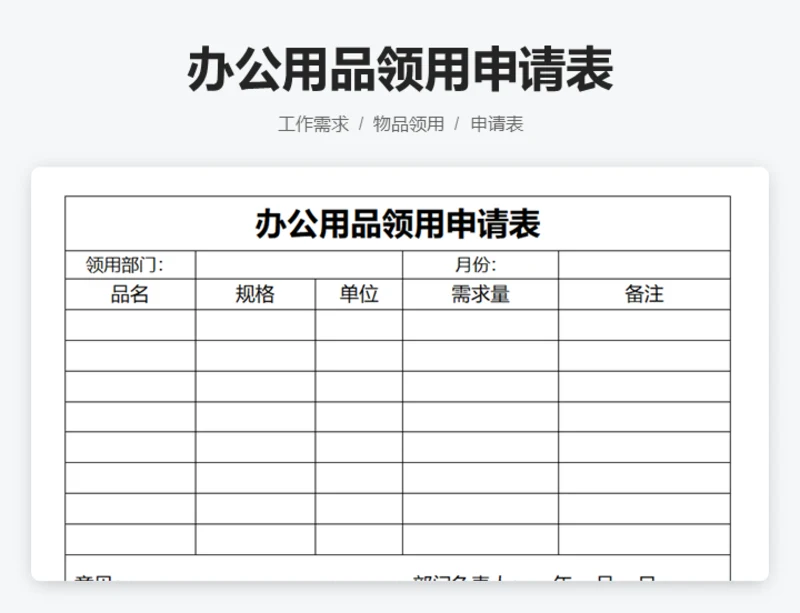The height and width of the screenshot is (613, 800).
Task: Select the 领用部门: label cell
Action: [x=130, y=265]
